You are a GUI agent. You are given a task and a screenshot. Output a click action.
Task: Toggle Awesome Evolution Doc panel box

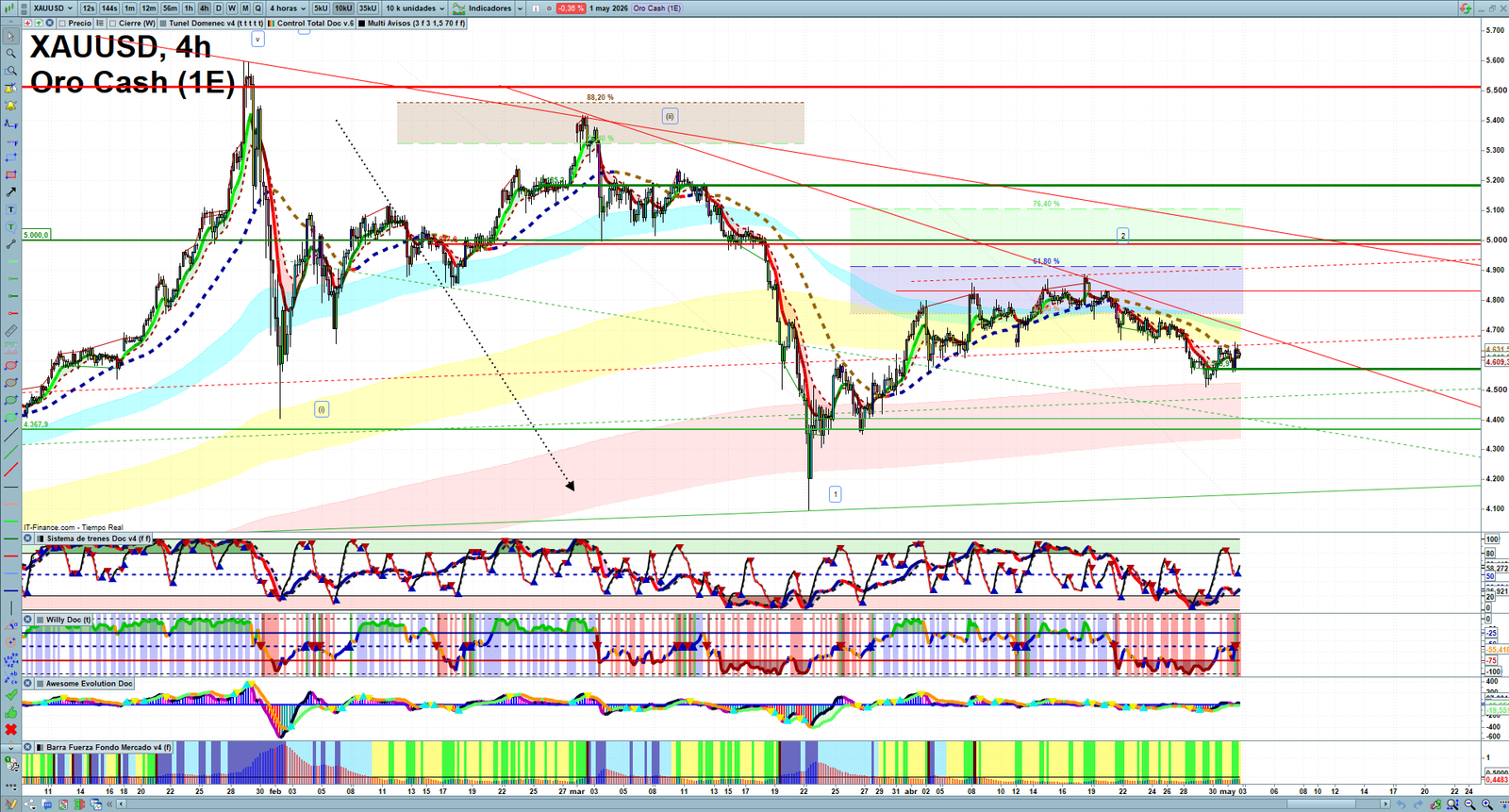click(x=41, y=683)
